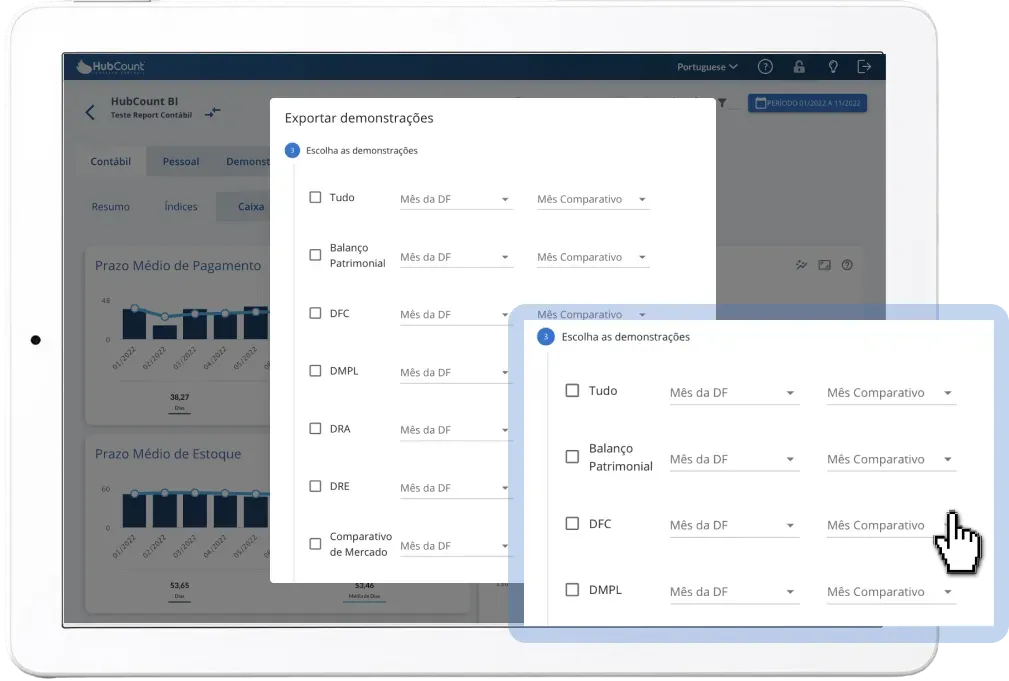Go back with the left arrow icon
This screenshot has width=1009, height=681.
point(90,112)
